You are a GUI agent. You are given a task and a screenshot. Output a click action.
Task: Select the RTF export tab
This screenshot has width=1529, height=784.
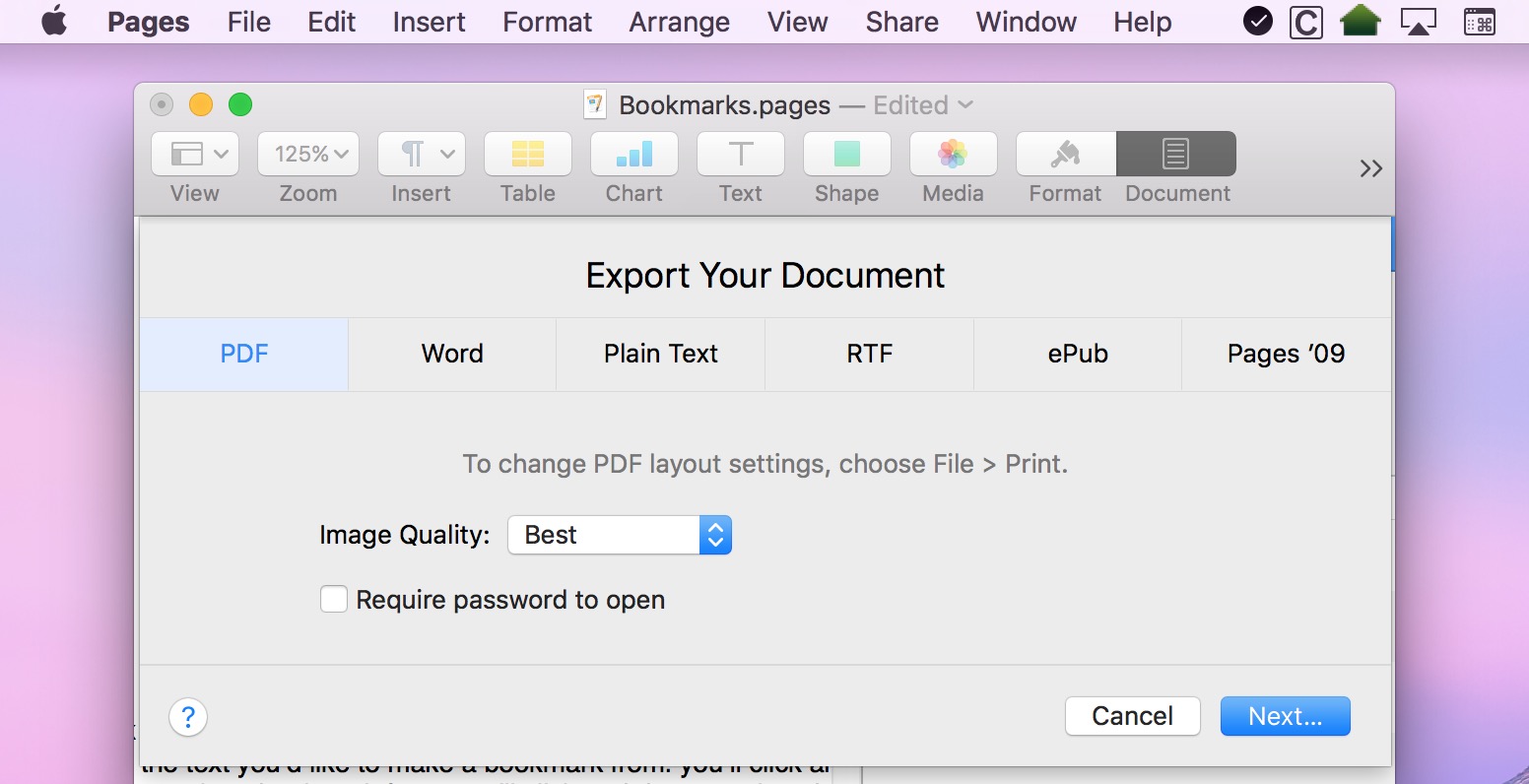click(x=869, y=355)
